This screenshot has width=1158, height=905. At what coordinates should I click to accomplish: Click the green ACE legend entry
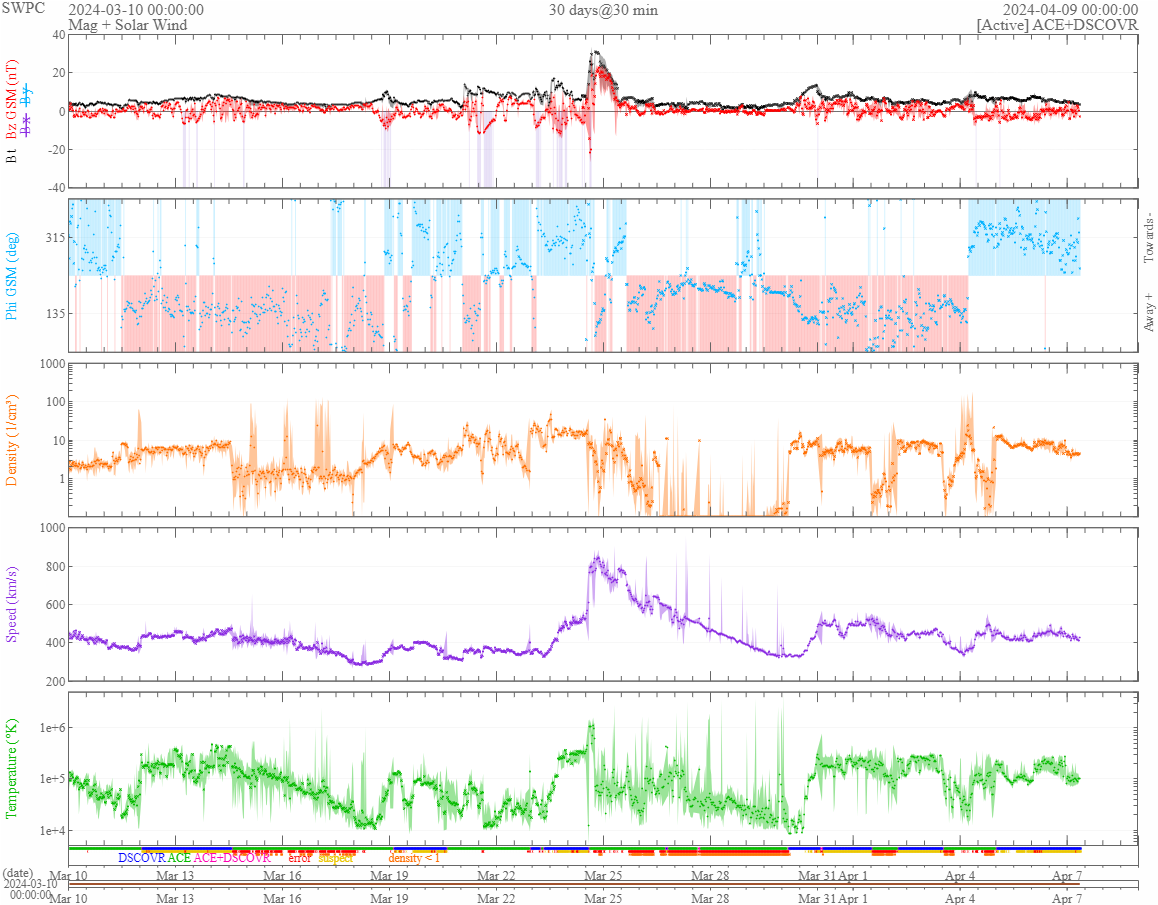pos(179,858)
